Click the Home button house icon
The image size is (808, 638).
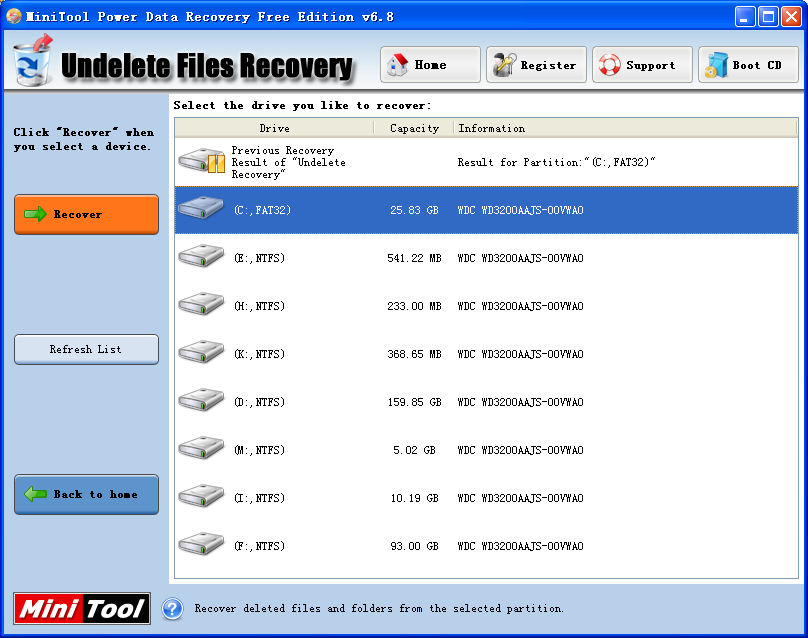click(x=397, y=65)
